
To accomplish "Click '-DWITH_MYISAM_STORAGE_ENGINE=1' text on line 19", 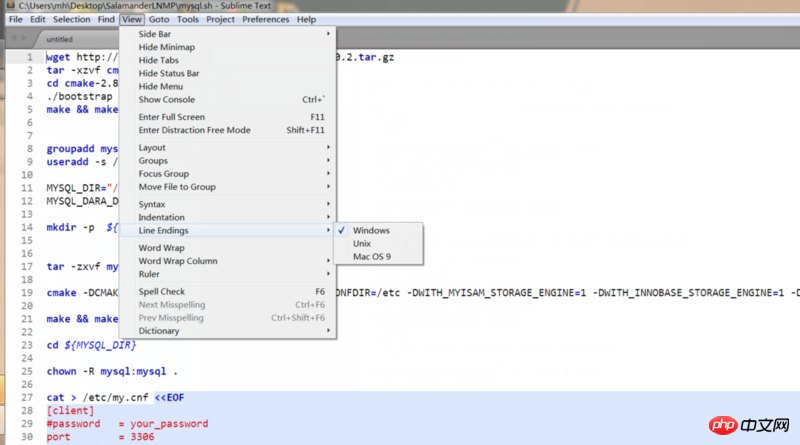I will 496,293.
